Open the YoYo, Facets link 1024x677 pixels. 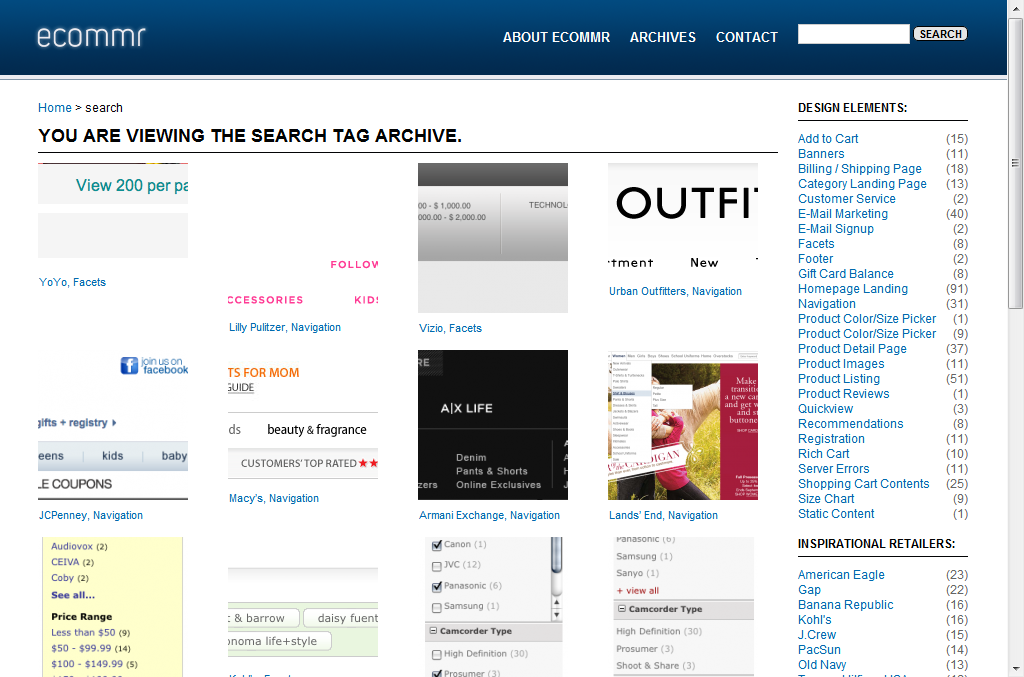[x=72, y=282]
